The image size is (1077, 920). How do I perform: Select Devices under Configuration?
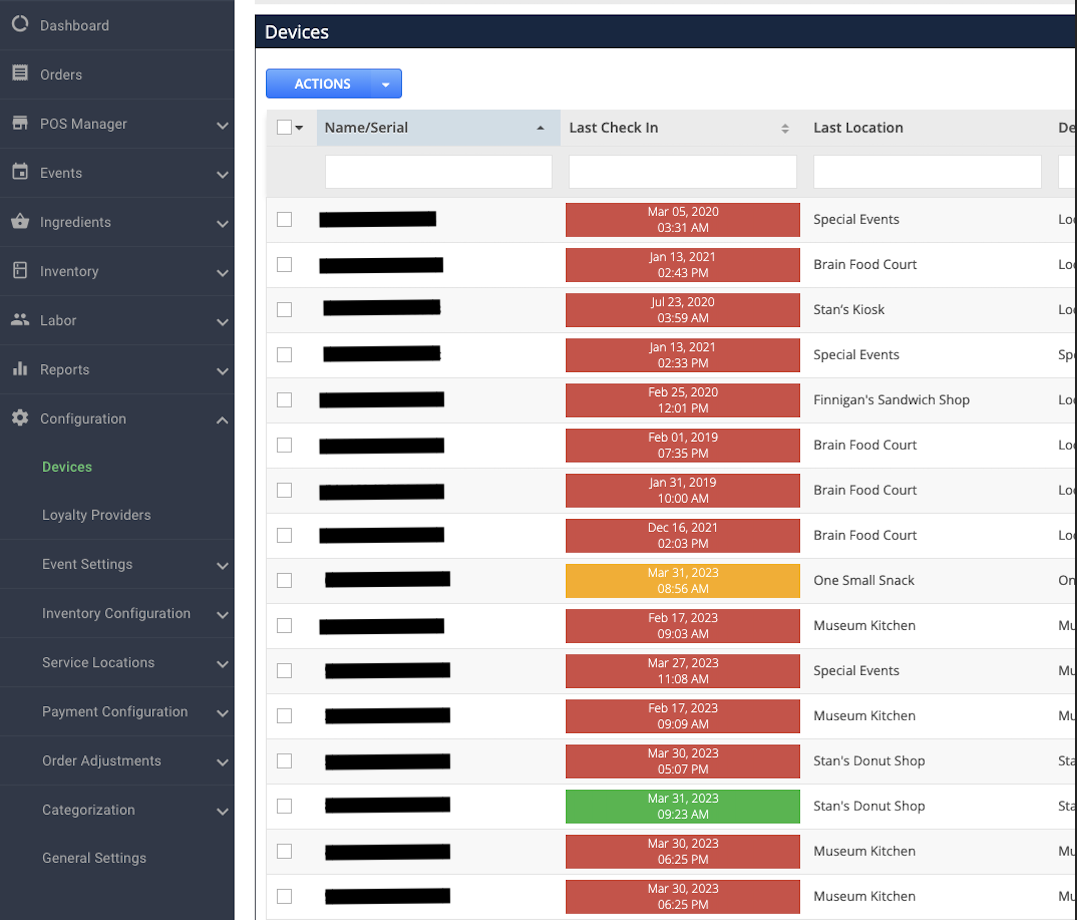pos(67,467)
